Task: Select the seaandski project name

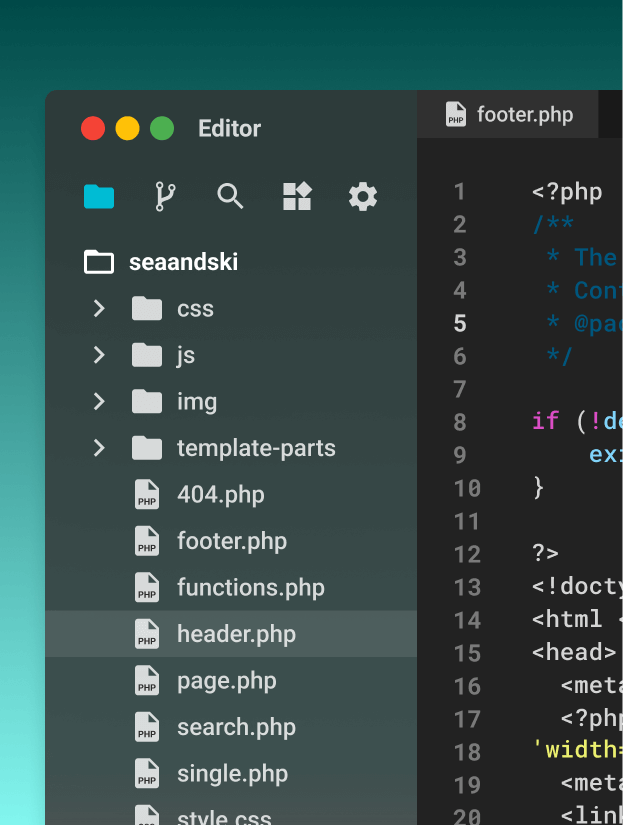Action: click(x=184, y=262)
